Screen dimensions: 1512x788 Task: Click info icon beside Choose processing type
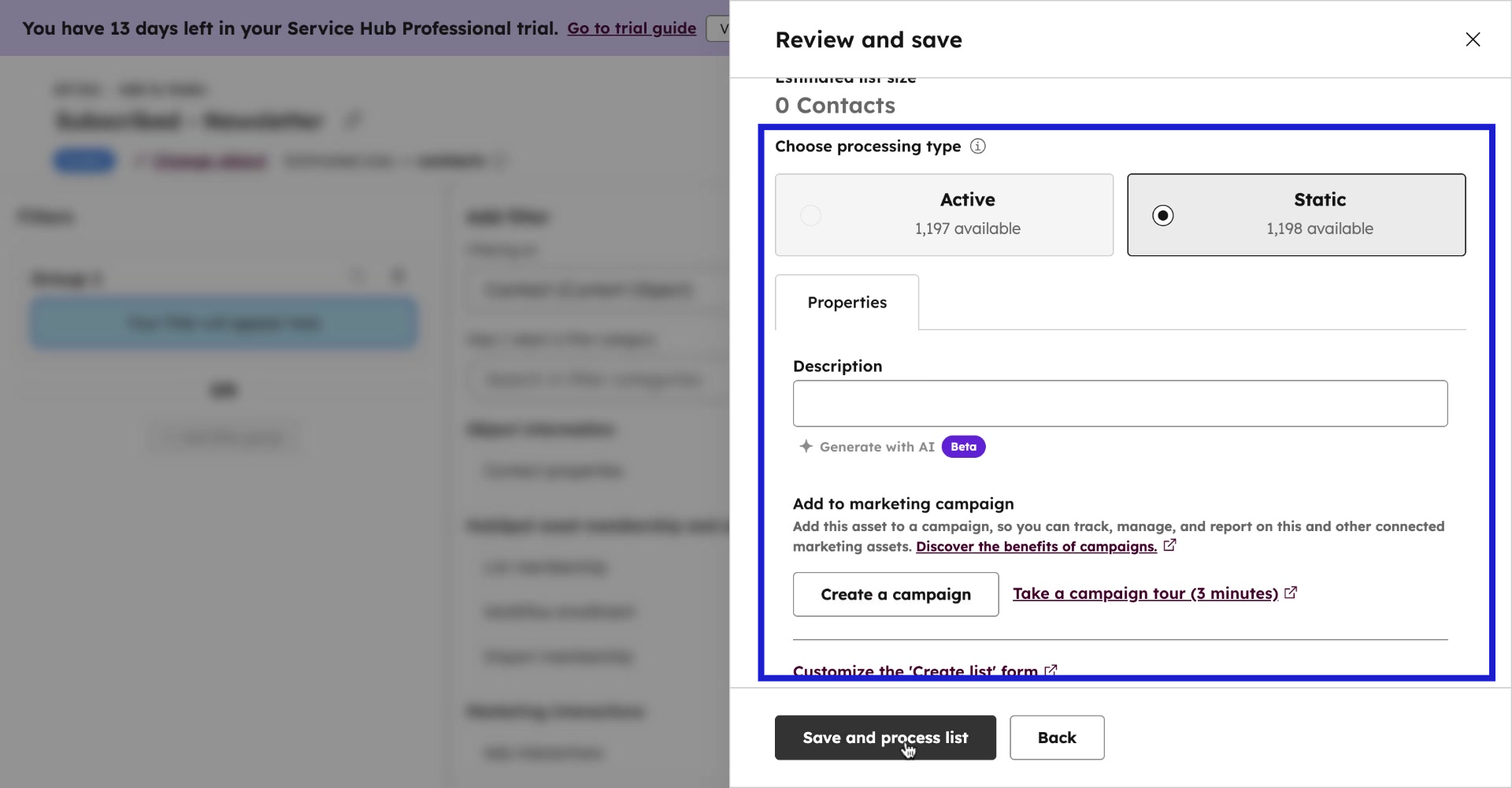pyautogui.click(x=977, y=147)
